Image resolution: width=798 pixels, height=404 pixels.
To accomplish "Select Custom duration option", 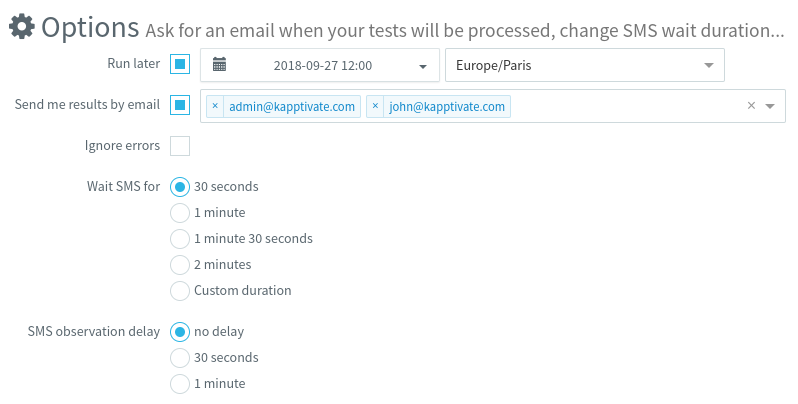I will pyautogui.click(x=180, y=290).
